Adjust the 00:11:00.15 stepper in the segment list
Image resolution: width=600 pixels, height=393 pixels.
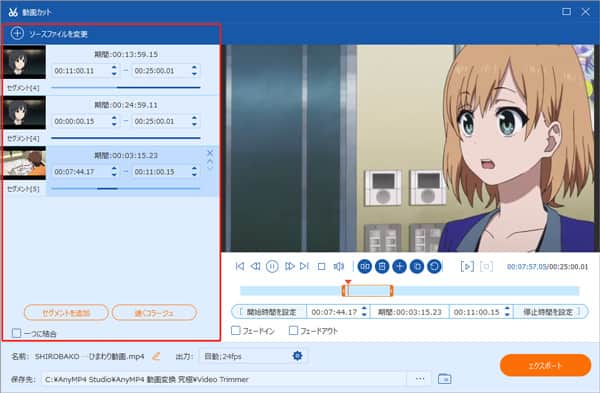point(194,171)
